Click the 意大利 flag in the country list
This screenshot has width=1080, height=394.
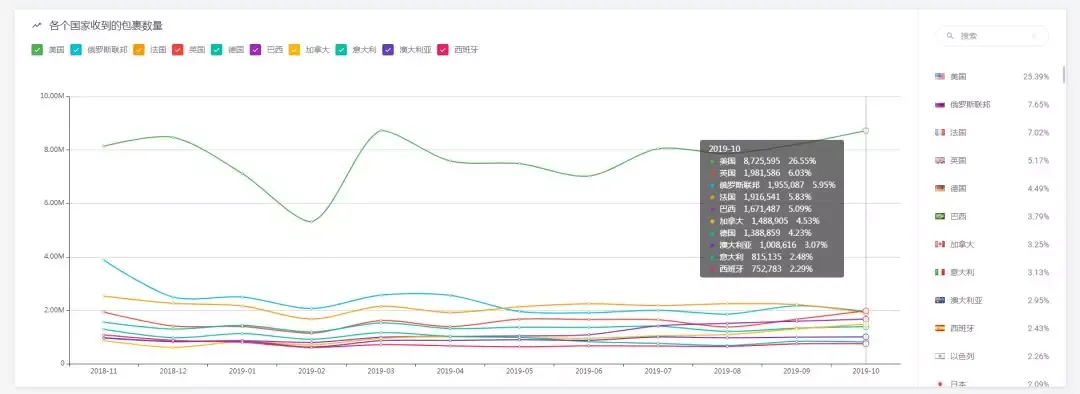939,272
